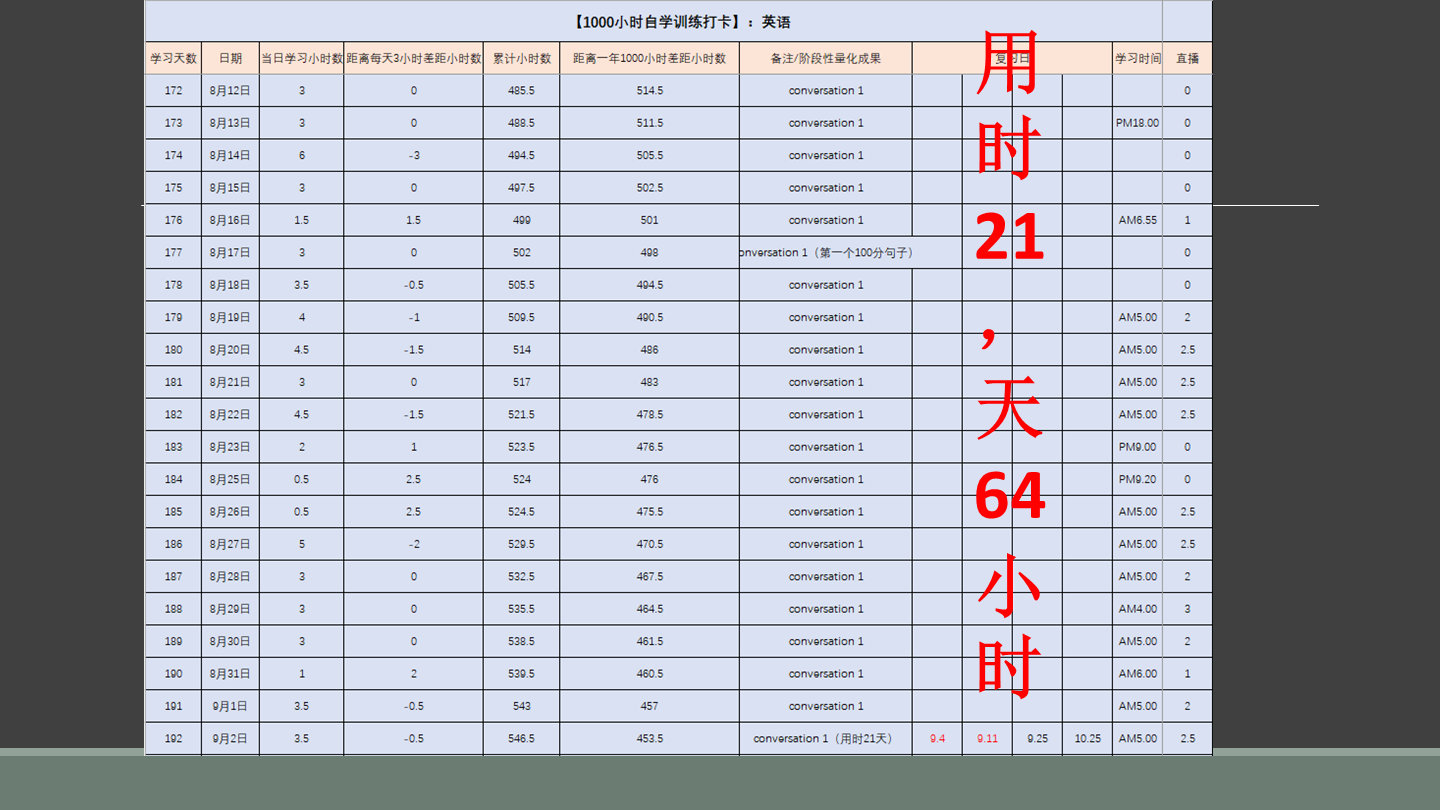This screenshot has height=810, width=1440.
Task: Click the 当日学习小时数 header cell
Action: pos(301,58)
